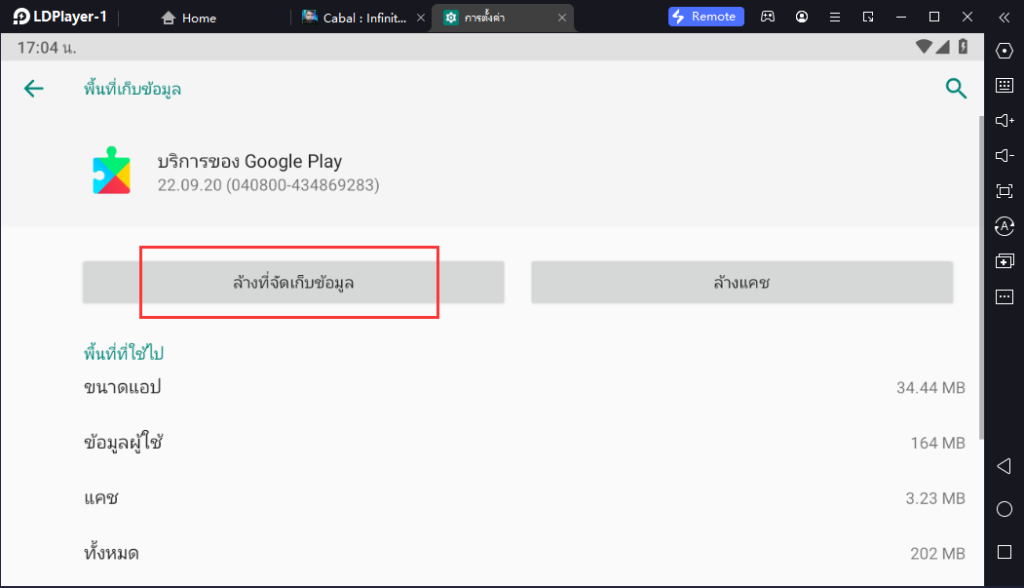
Task: Open the more tools ellipsis icon
Action: coord(1004,297)
